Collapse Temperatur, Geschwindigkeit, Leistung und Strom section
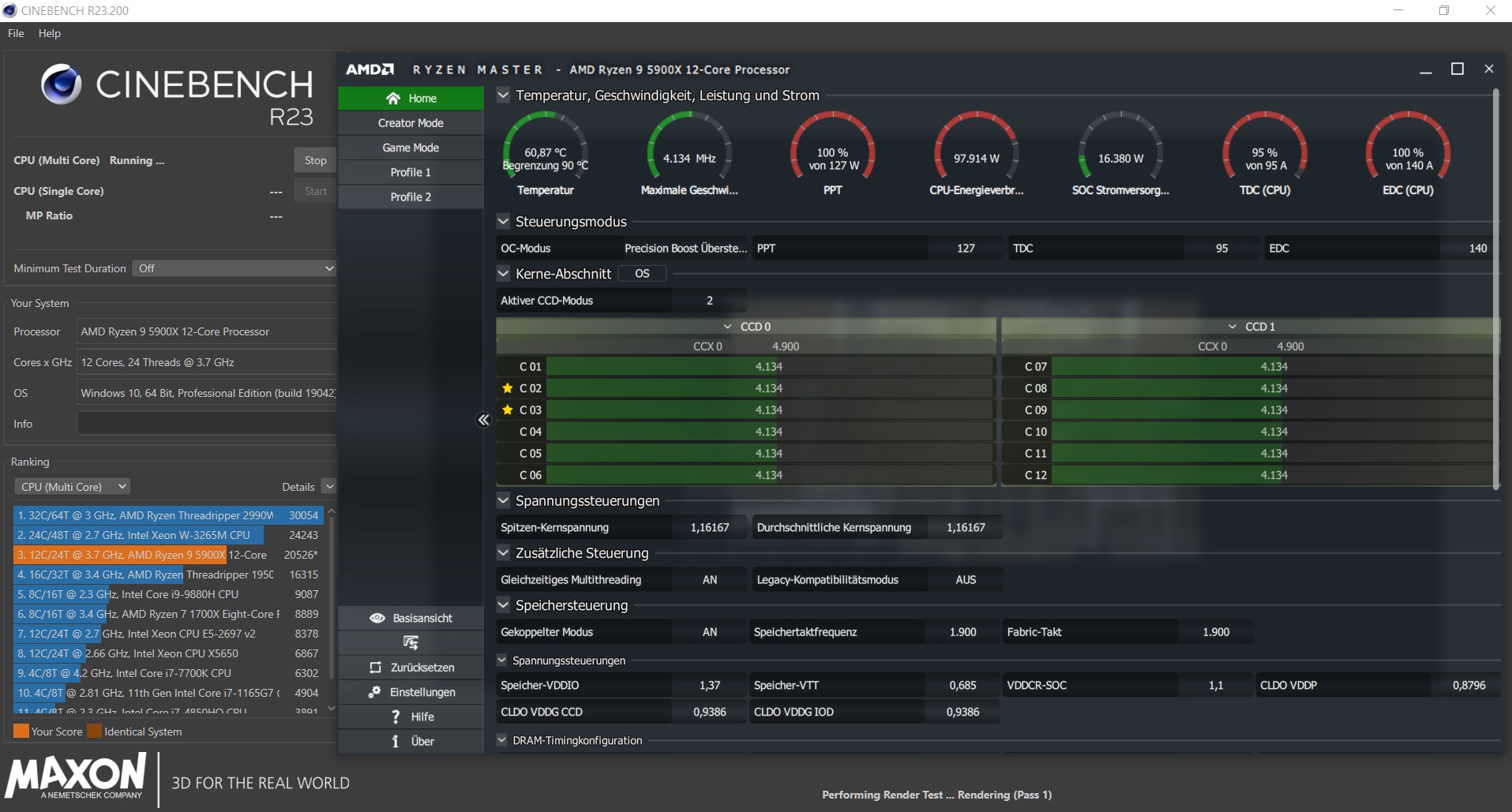1512x812 pixels. [503, 95]
